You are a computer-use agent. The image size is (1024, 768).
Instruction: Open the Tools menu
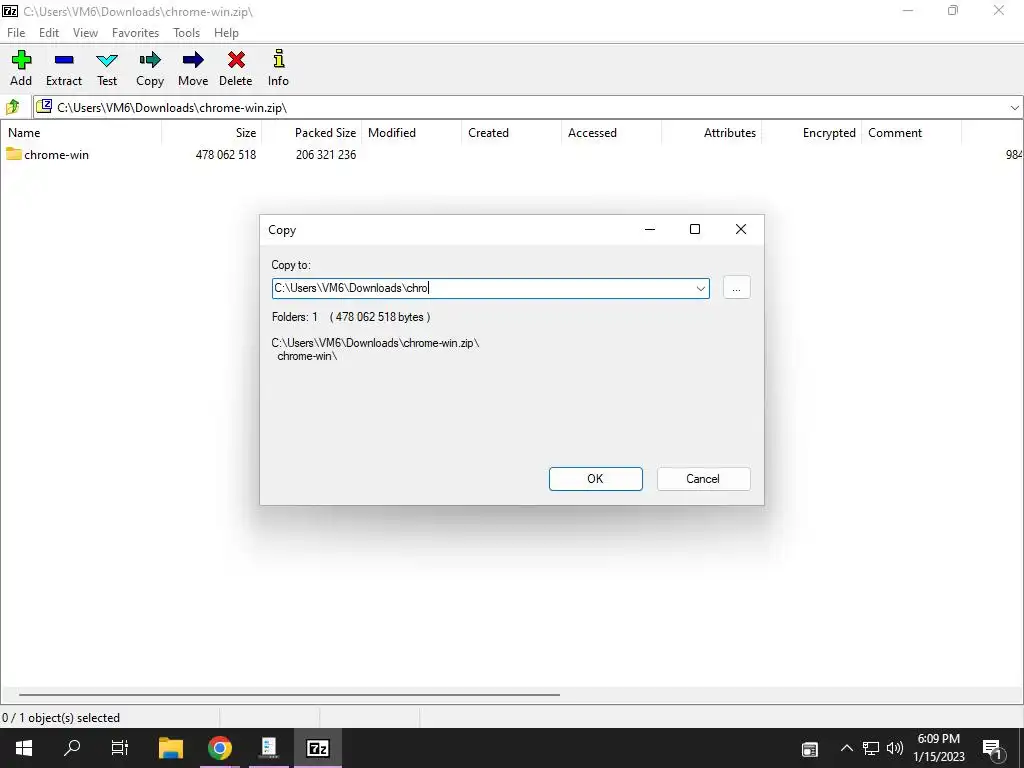(x=186, y=33)
